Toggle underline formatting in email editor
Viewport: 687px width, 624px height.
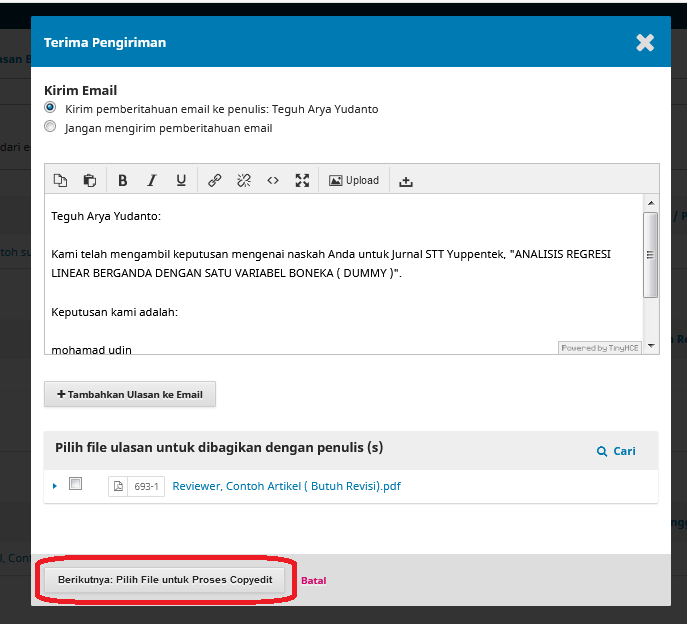pyautogui.click(x=181, y=181)
